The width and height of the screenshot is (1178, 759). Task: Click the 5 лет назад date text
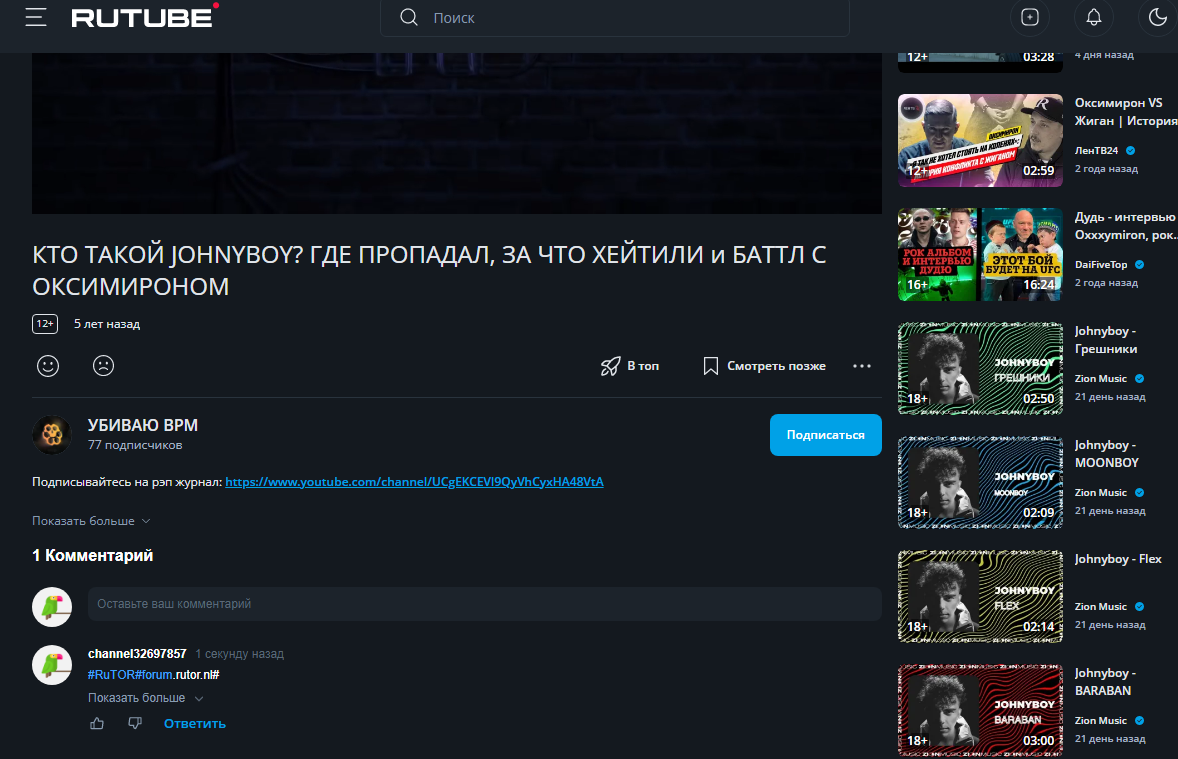tap(107, 324)
